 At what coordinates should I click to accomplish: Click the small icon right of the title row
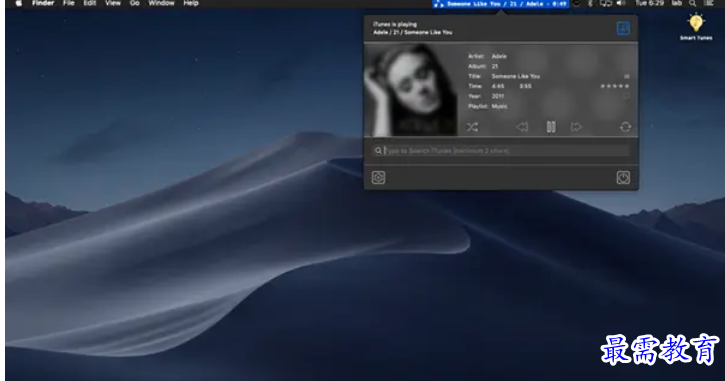click(627, 76)
